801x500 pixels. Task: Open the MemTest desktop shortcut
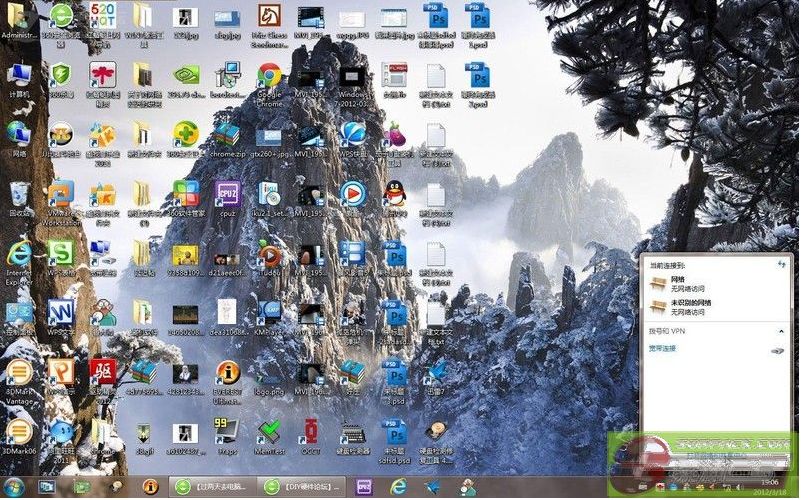(x=268, y=433)
